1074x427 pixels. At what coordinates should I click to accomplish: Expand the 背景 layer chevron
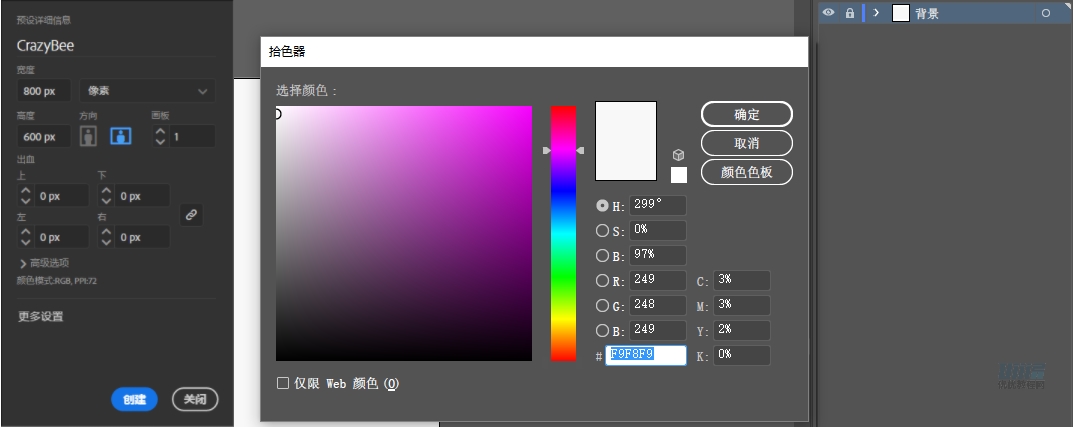coord(876,12)
